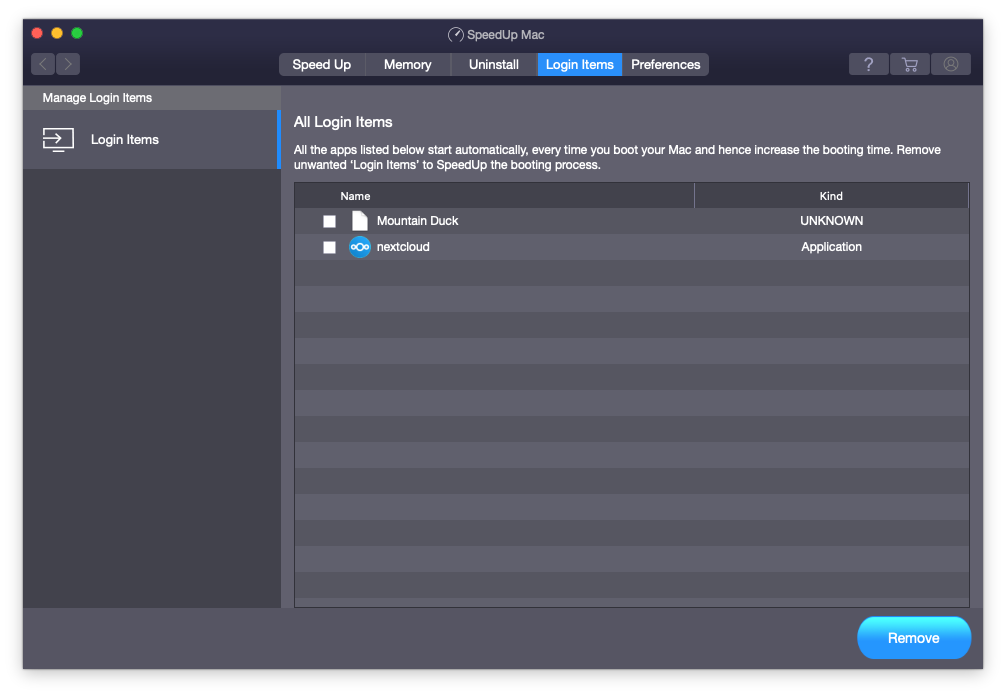Open the Uninstall tab
1006x696 pixels.
click(493, 64)
